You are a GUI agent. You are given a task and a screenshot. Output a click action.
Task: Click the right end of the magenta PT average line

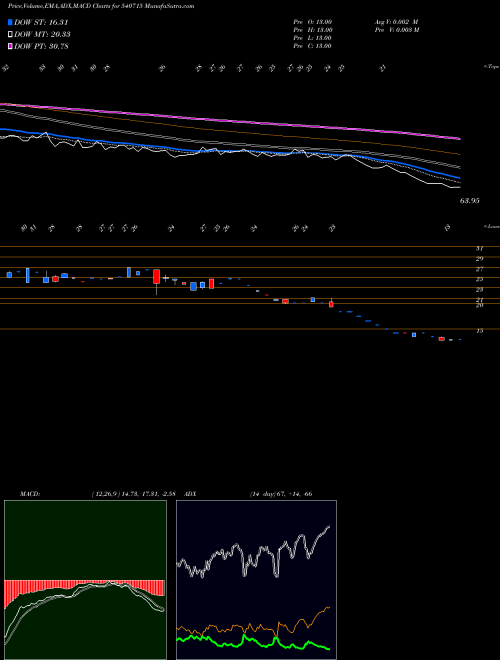(x=458, y=138)
